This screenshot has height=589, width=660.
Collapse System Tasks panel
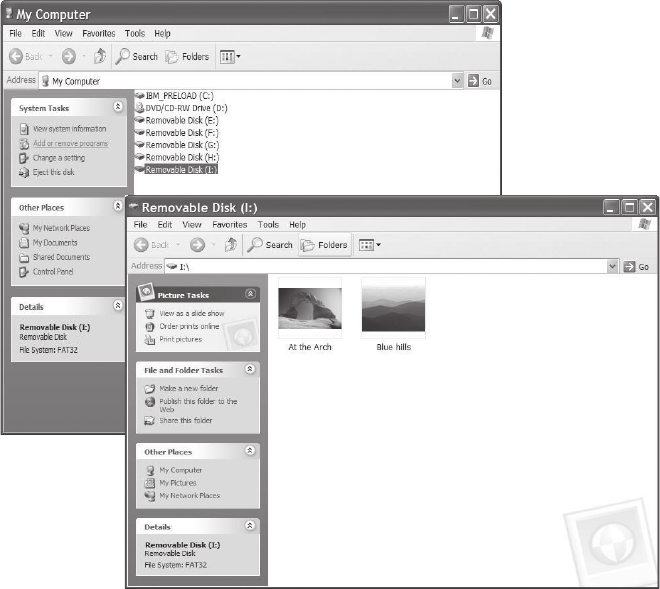pyautogui.click(x=118, y=107)
